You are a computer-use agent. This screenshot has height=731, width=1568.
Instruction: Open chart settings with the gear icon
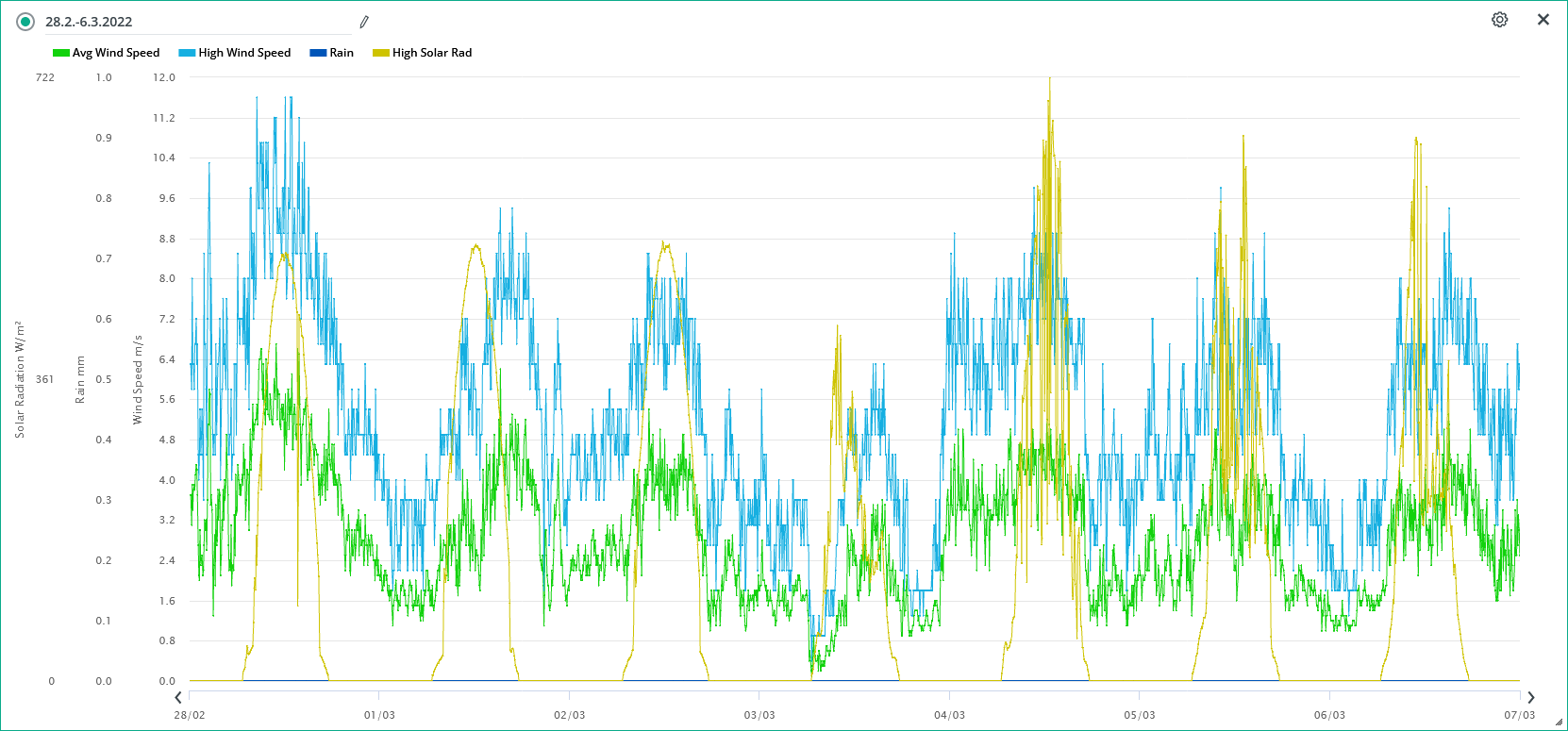tap(1499, 20)
